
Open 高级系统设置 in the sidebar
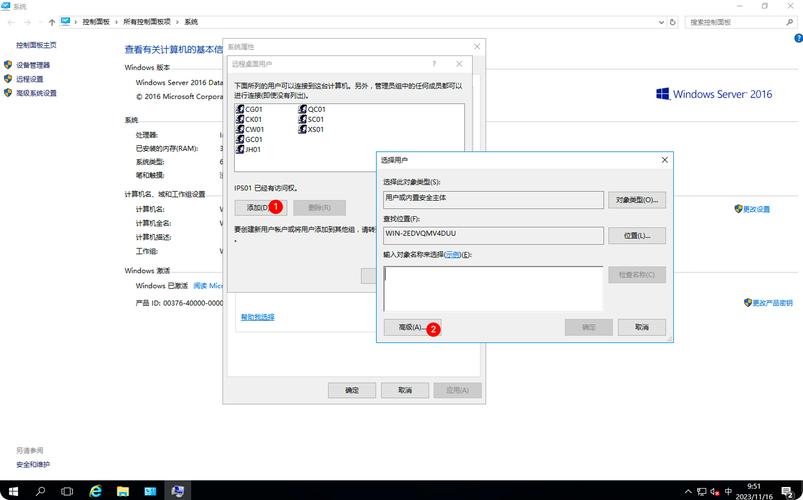click(x=36, y=93)
